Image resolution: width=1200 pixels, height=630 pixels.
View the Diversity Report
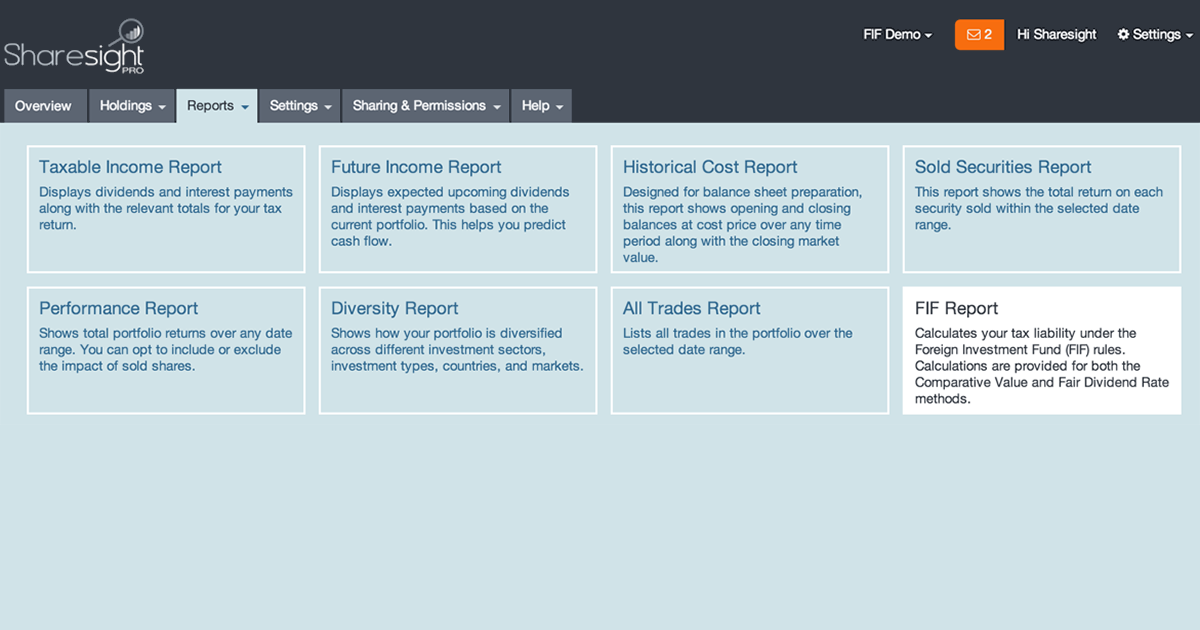[458, 350]
